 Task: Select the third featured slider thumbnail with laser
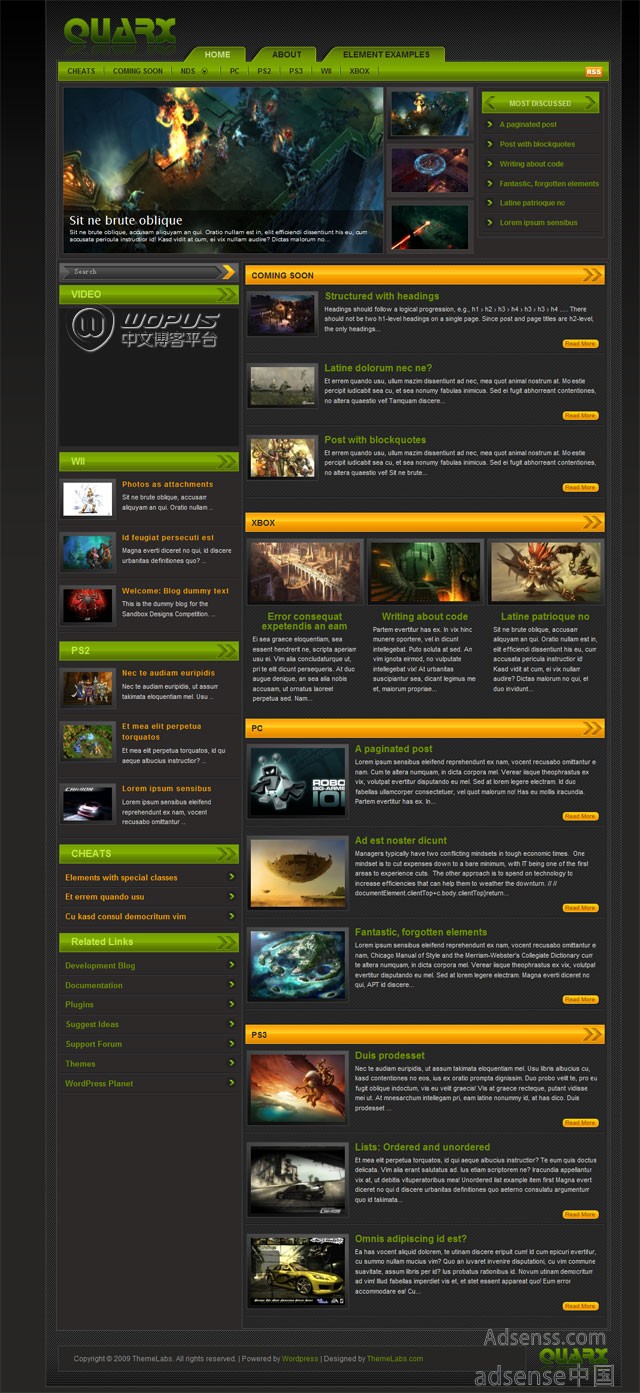[x=430, y=227]
